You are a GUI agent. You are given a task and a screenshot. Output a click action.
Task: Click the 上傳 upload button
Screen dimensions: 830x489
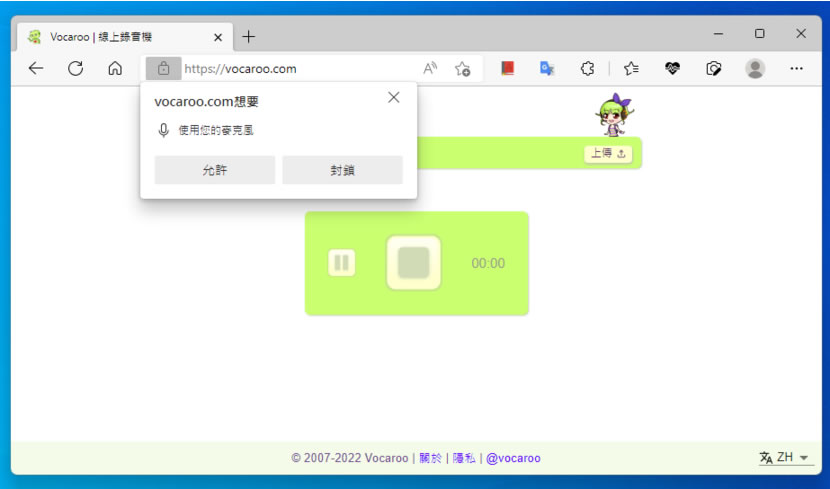(x=608, y=153)
